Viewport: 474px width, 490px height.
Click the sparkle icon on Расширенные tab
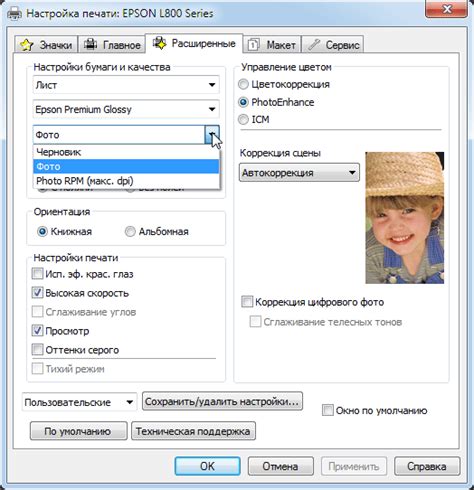coord(160,43)
